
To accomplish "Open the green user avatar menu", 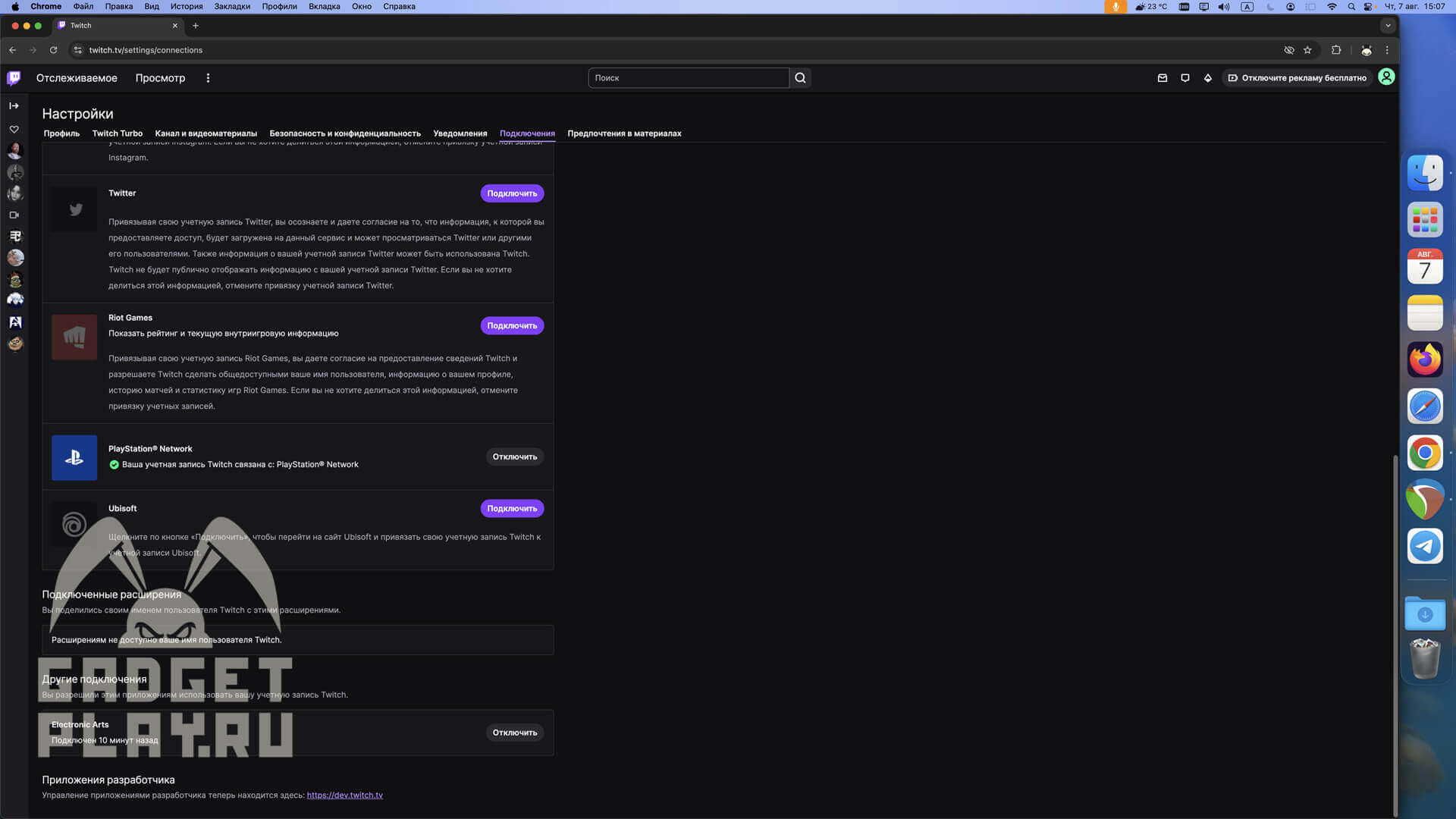I will pyautogui.click(x=1386, y=77).
